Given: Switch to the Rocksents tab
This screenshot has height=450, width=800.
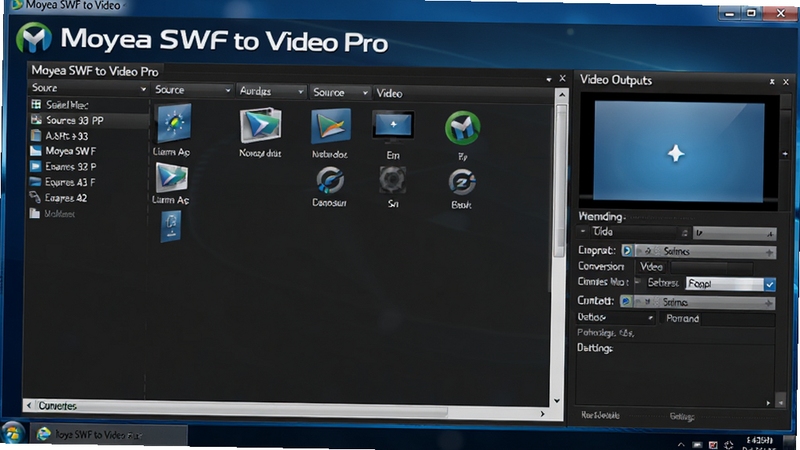Looking at the screenshot, I should point(601,415).
